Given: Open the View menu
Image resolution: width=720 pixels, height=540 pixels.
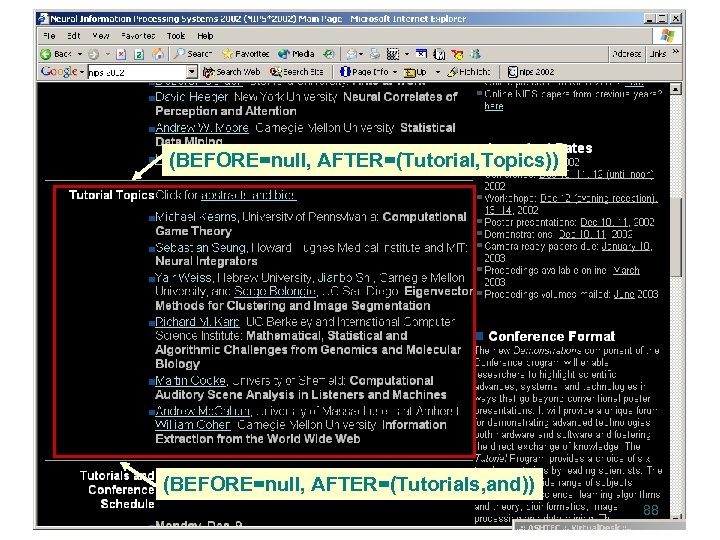Looking at the screenshot, I should tap(101, 36).
